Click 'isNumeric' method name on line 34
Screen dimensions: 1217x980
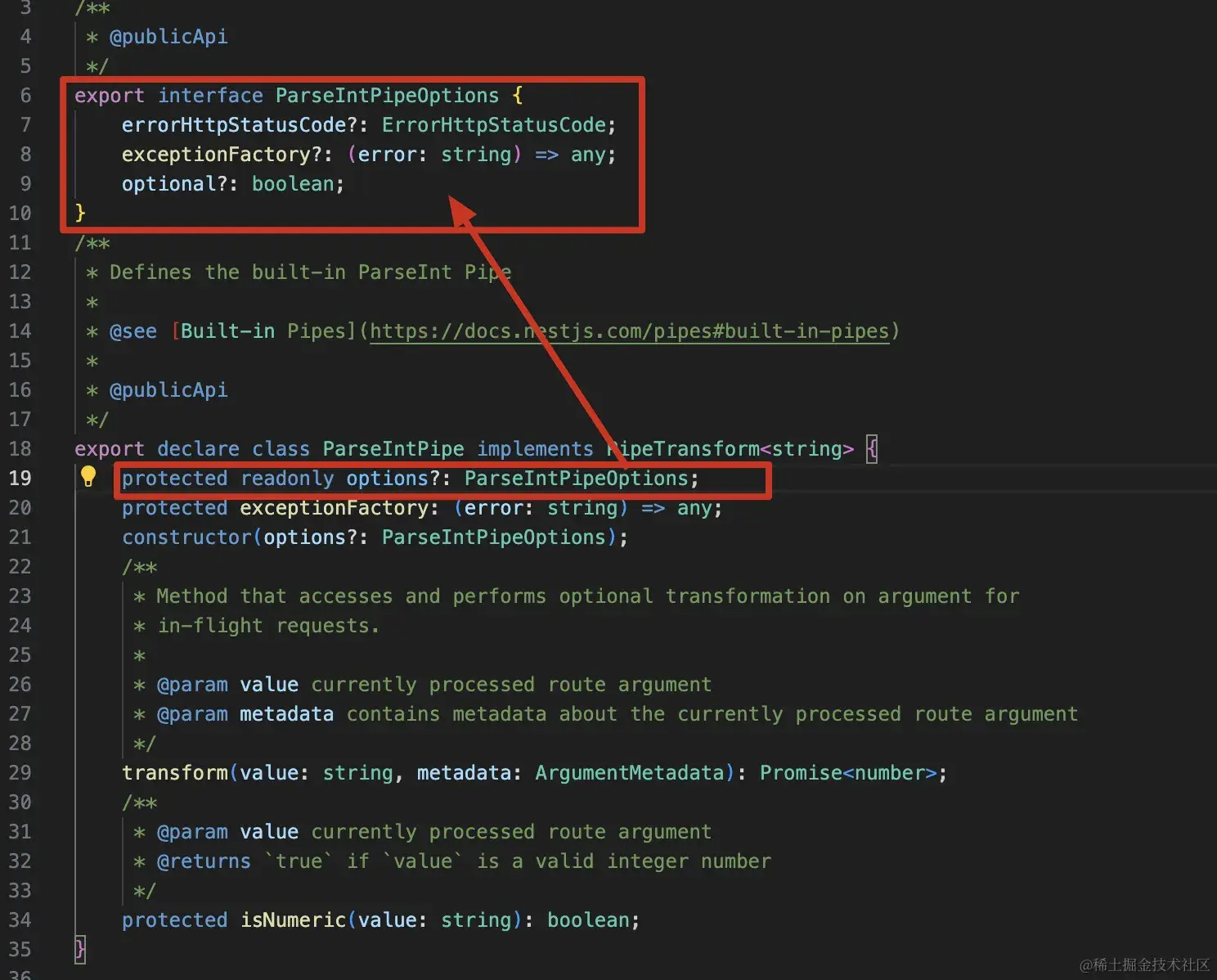click(293, 920)
